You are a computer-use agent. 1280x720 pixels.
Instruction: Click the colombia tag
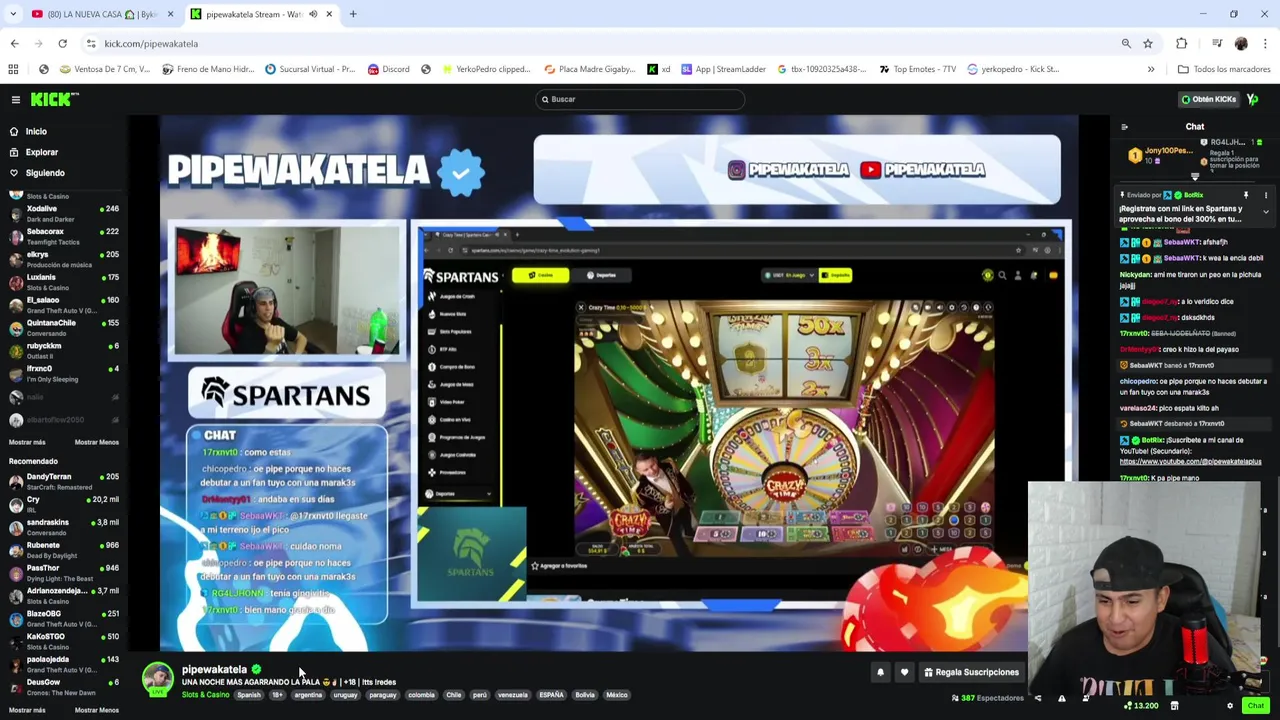pos(421,695)
